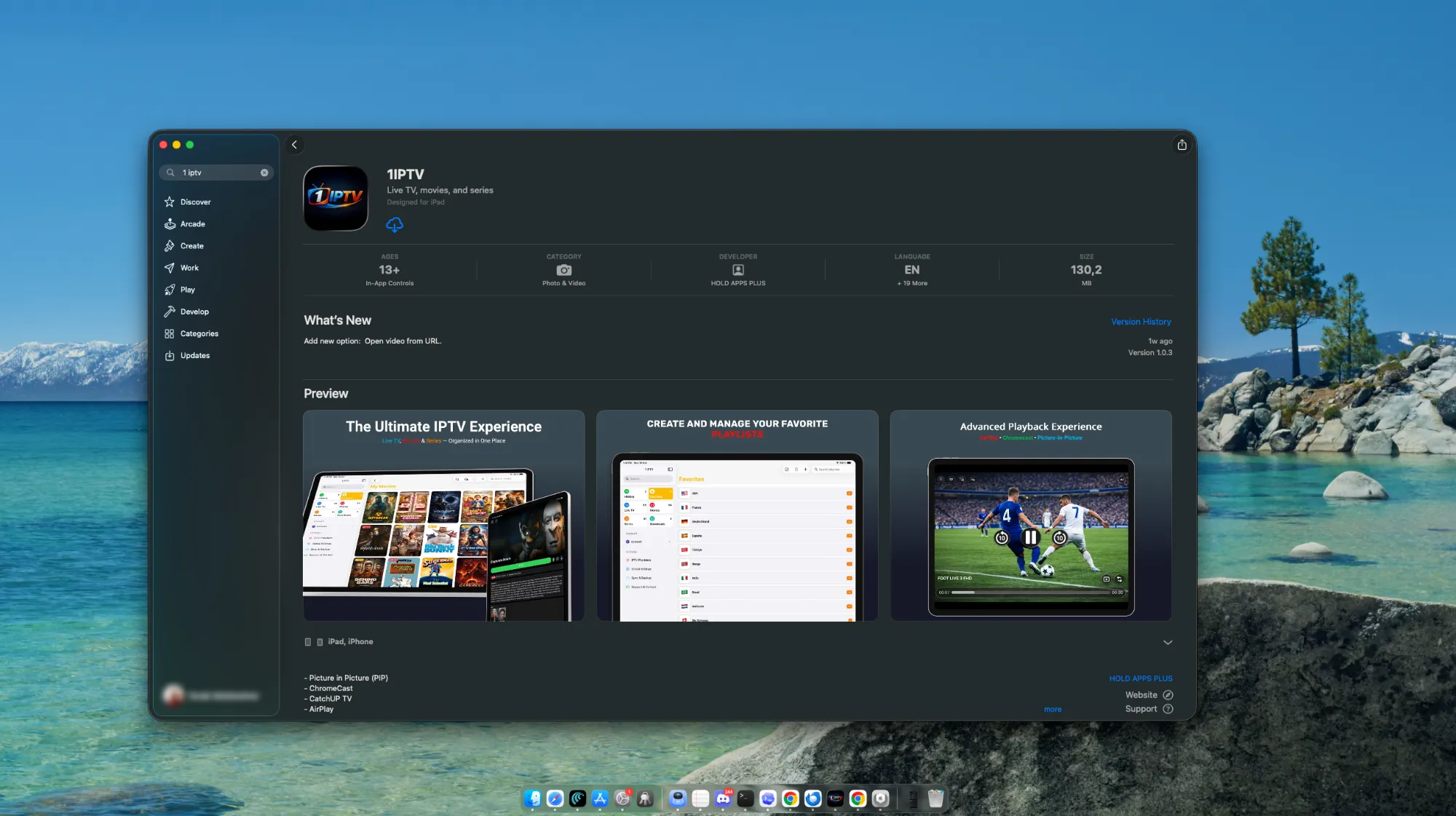
Task: Click the 'Version 1.0.3' text
Action: (x=1150, y=352)
